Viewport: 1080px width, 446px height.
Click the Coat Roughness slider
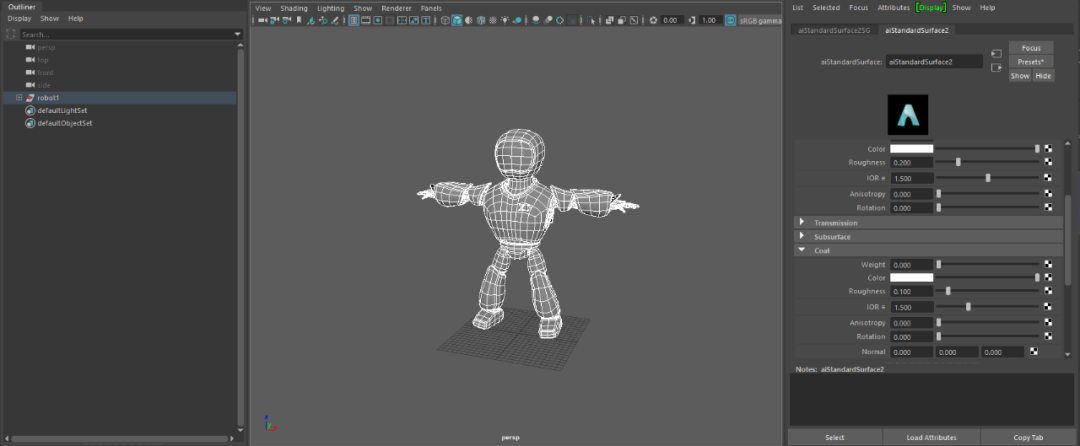point(988,291)
